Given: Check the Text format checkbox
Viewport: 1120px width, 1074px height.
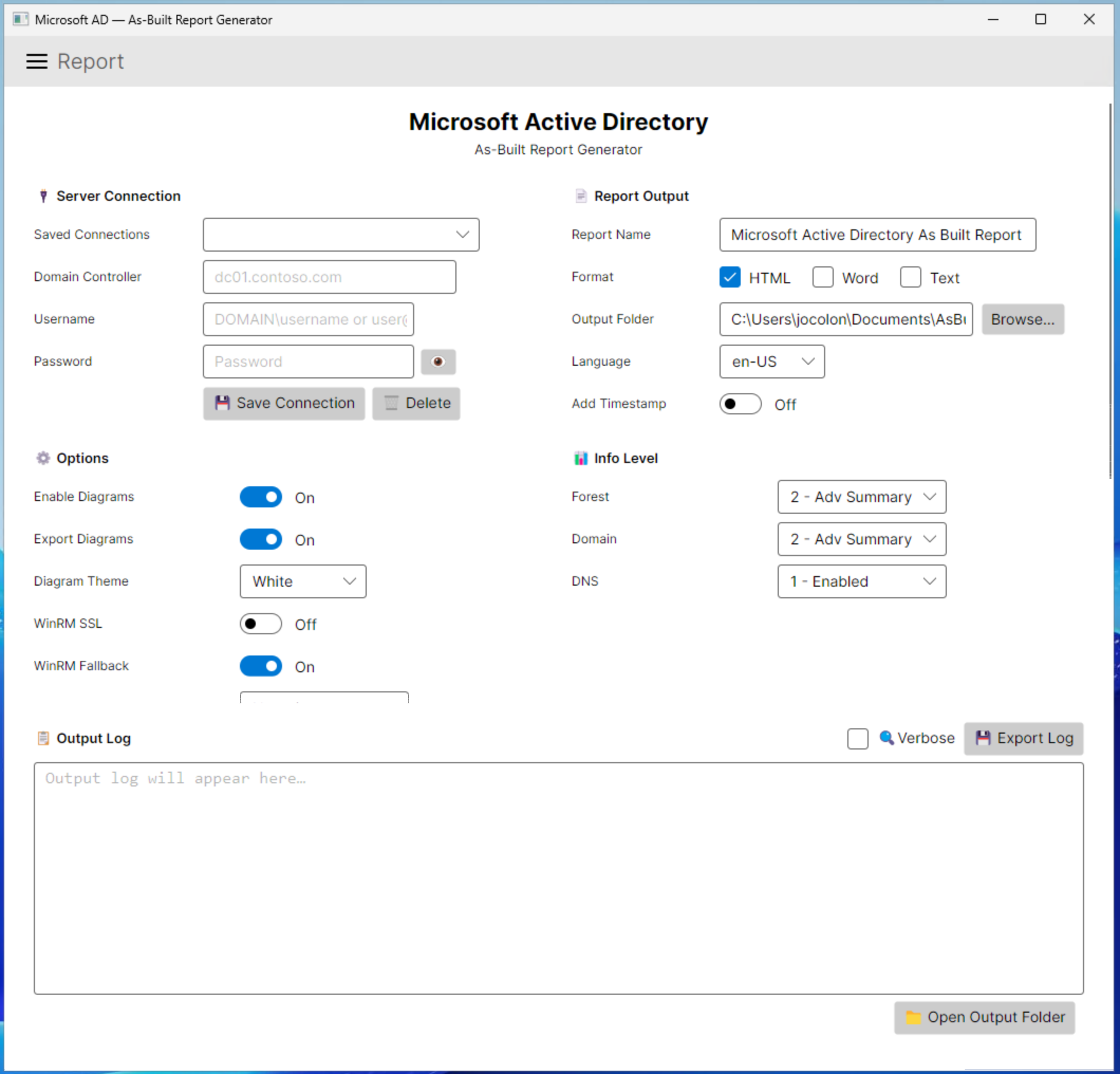Looking at the screenshot, I should click(x=910, y=277).
